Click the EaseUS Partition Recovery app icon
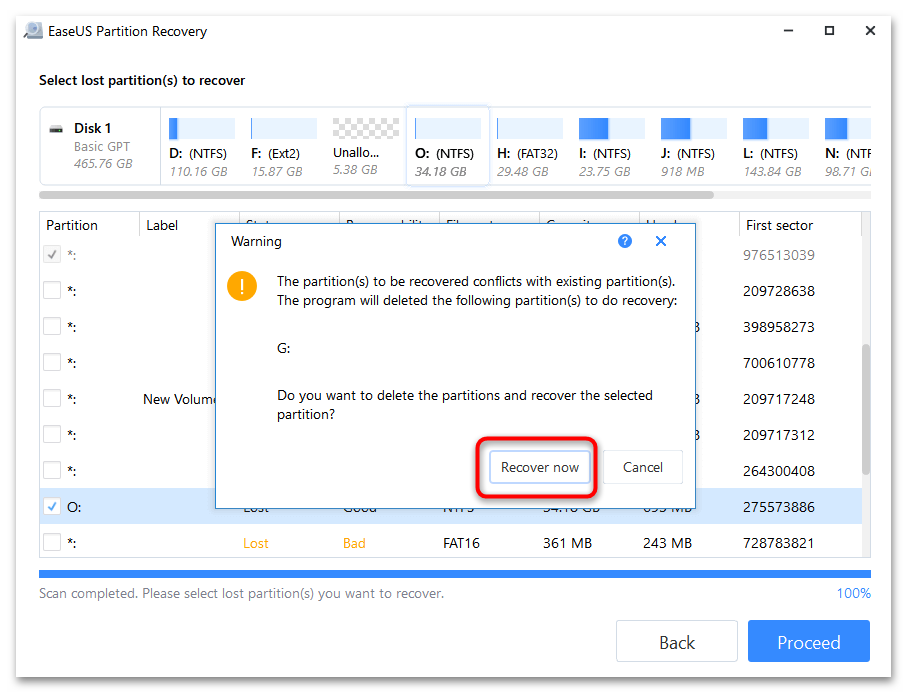Viewport: 907px width, 693px height. pos(34,31)
